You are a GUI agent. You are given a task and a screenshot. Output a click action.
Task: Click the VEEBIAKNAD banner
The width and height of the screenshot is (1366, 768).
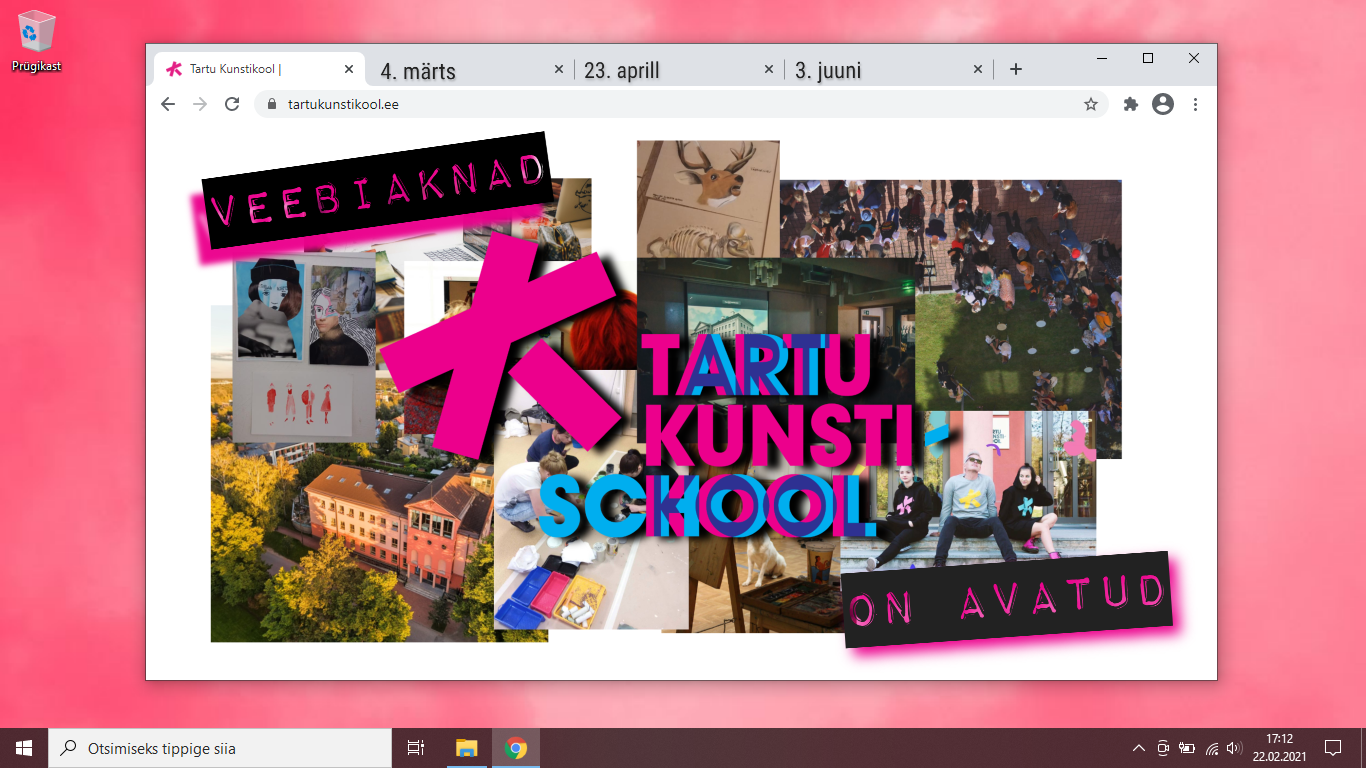coord(378,191)
